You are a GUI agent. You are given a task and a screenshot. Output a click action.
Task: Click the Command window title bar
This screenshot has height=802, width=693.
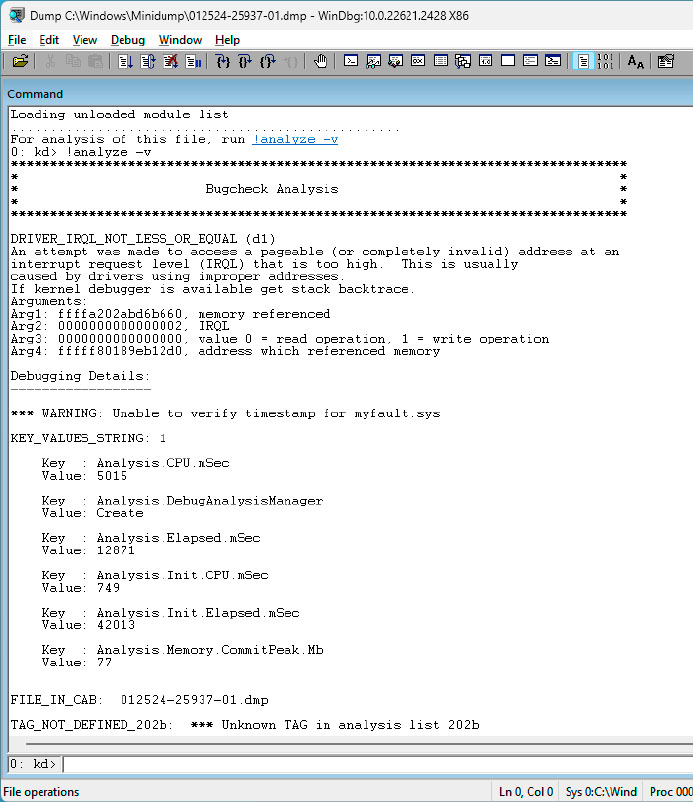point(348,94)
